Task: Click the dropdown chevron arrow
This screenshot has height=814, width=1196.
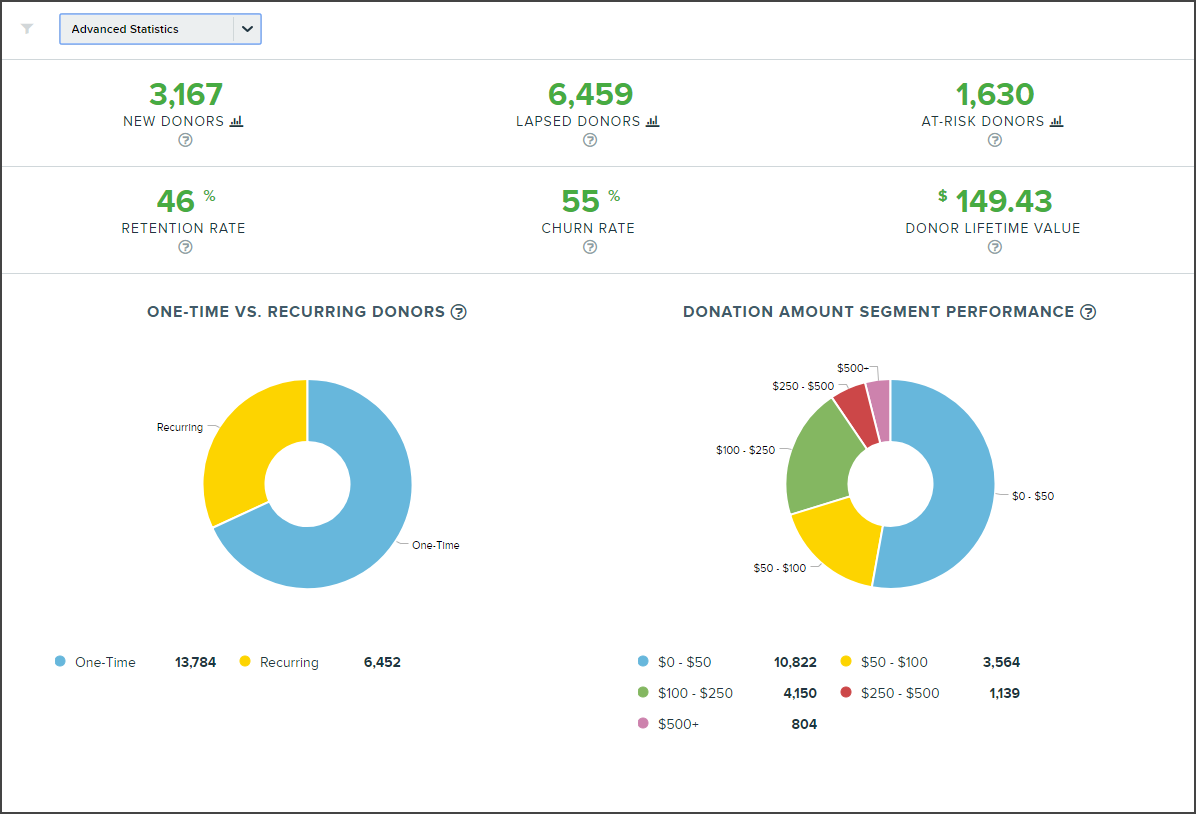Action: (247, 29)
